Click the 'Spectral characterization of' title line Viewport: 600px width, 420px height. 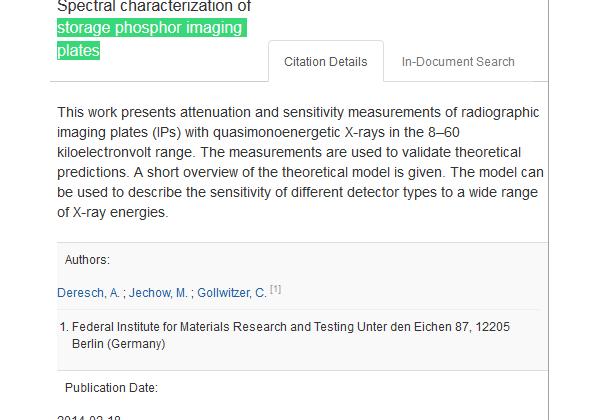tap(154, 7)
